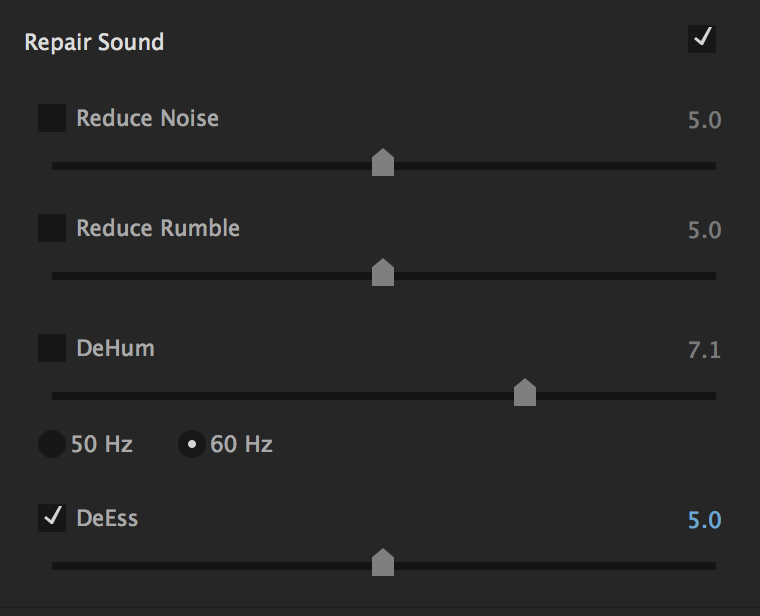Click the DeHum slider handle

pyautogui.click(x=525, y=392)
